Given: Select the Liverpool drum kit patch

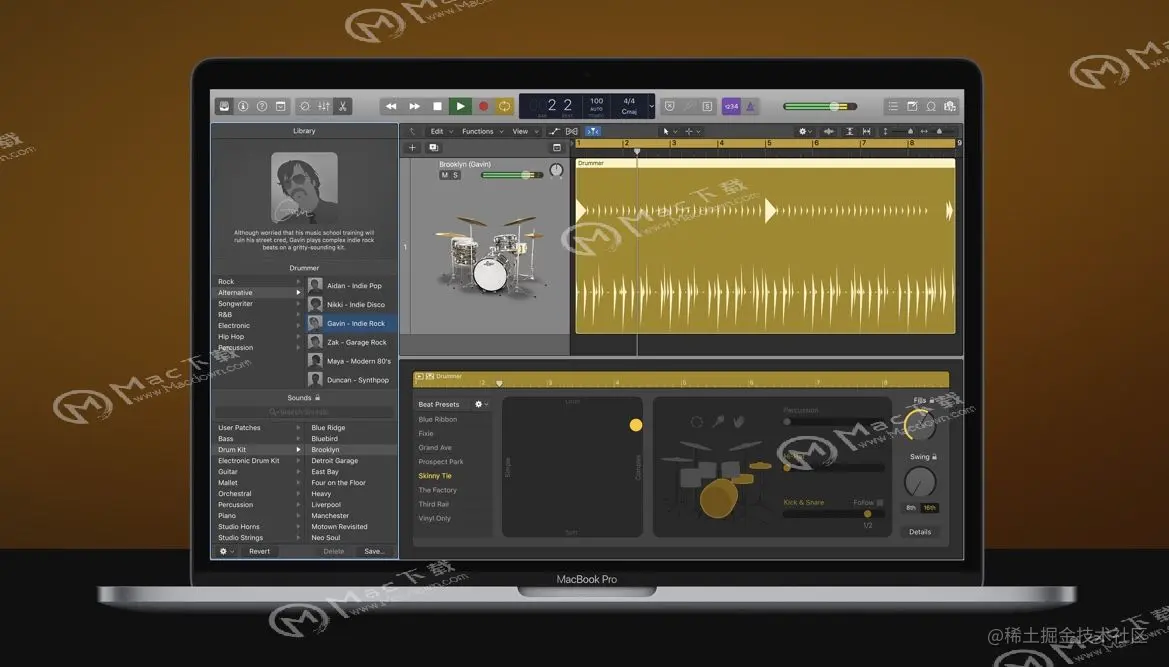Looking at the screenshot, I should [353, 505].
